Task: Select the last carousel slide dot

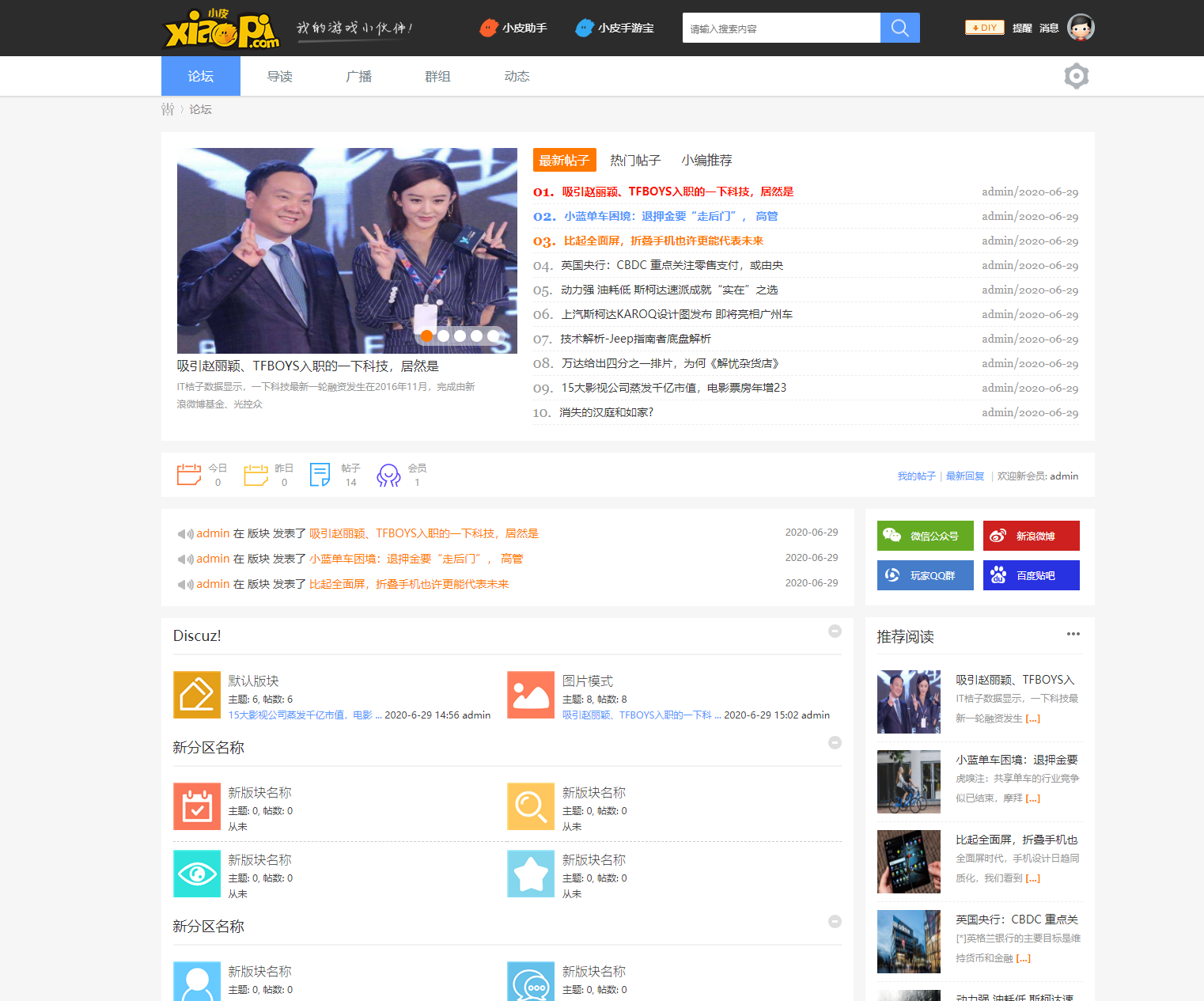Action: pyautogui.click(x=493, y=336)
